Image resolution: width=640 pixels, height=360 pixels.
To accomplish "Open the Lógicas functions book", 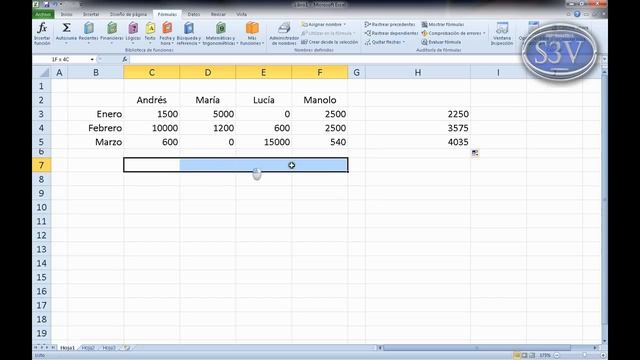I will [x=133, y=33].
